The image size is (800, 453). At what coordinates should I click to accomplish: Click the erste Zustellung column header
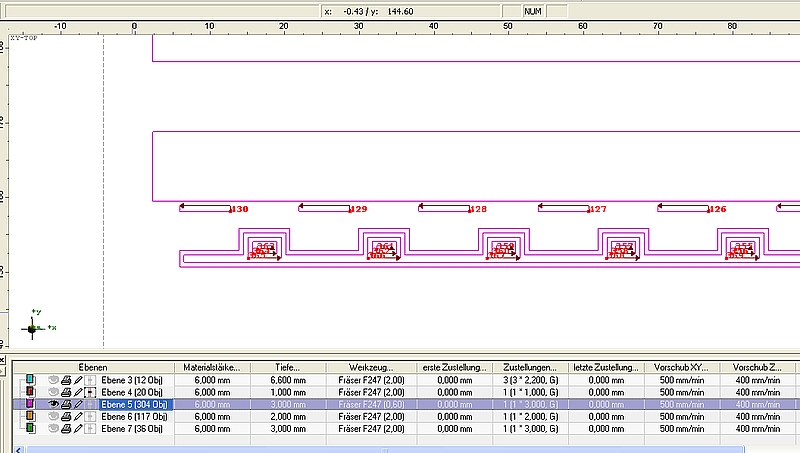coord(455,367)
